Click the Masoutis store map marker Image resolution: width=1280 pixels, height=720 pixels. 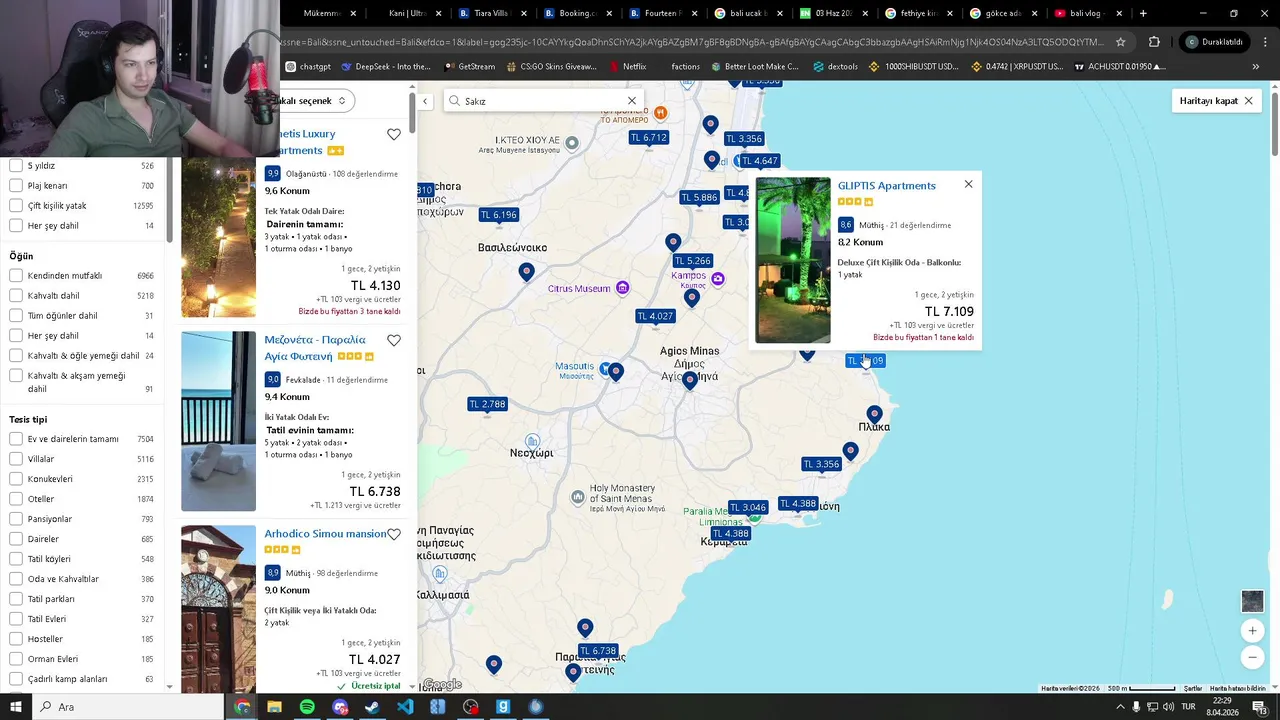coord(605,369)
